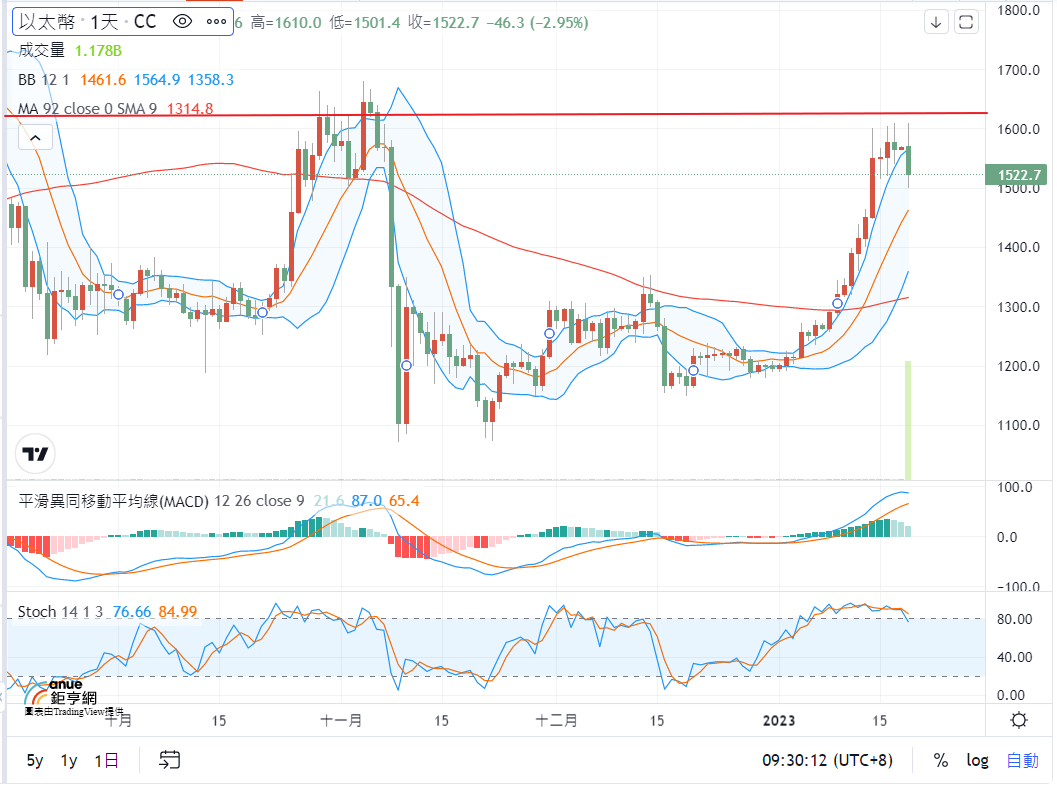Screen dimensions: 1057x787
Task: Click the fullscreen rounded-square icon at top right
Action: (966, 21)
